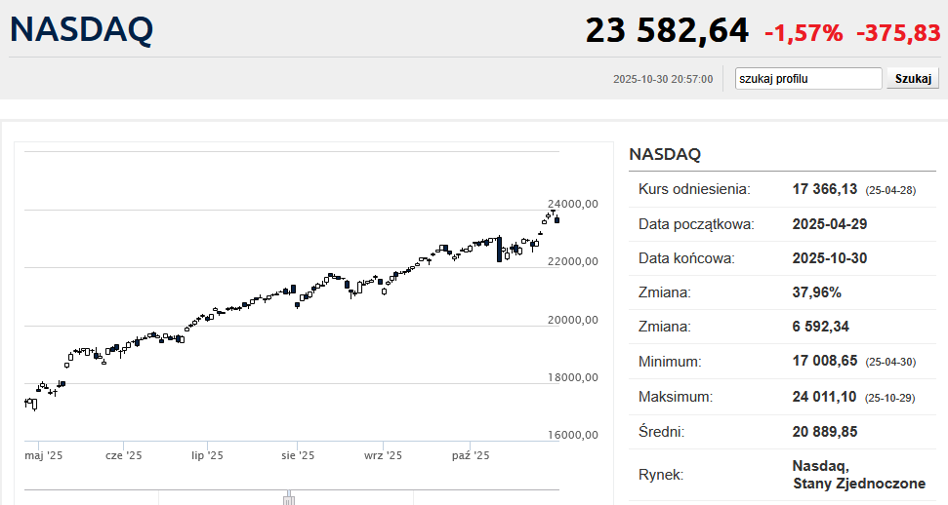This screenshot has height=505, width=948.
Task: Click the "szukaj profilu" search field
Action: pos(808,79)
